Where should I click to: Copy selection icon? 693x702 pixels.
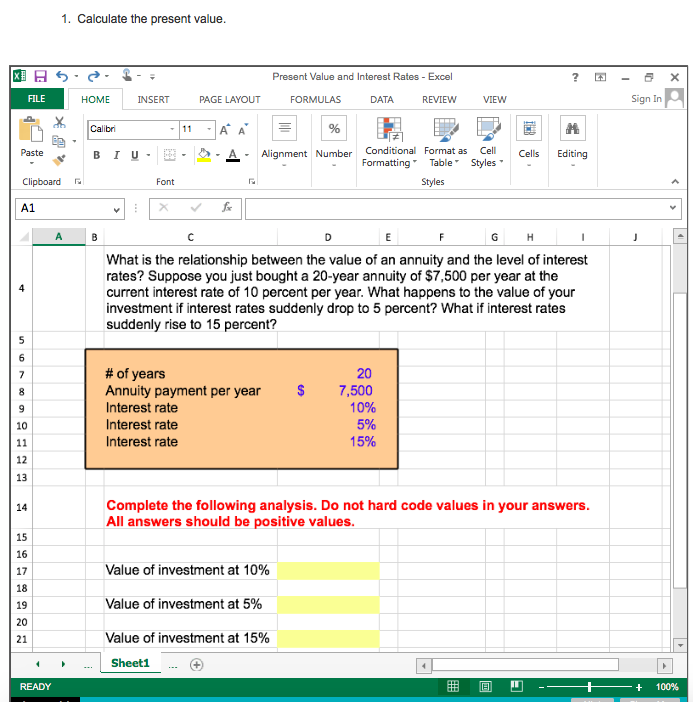pyautogui.click(x=59, y=141)
